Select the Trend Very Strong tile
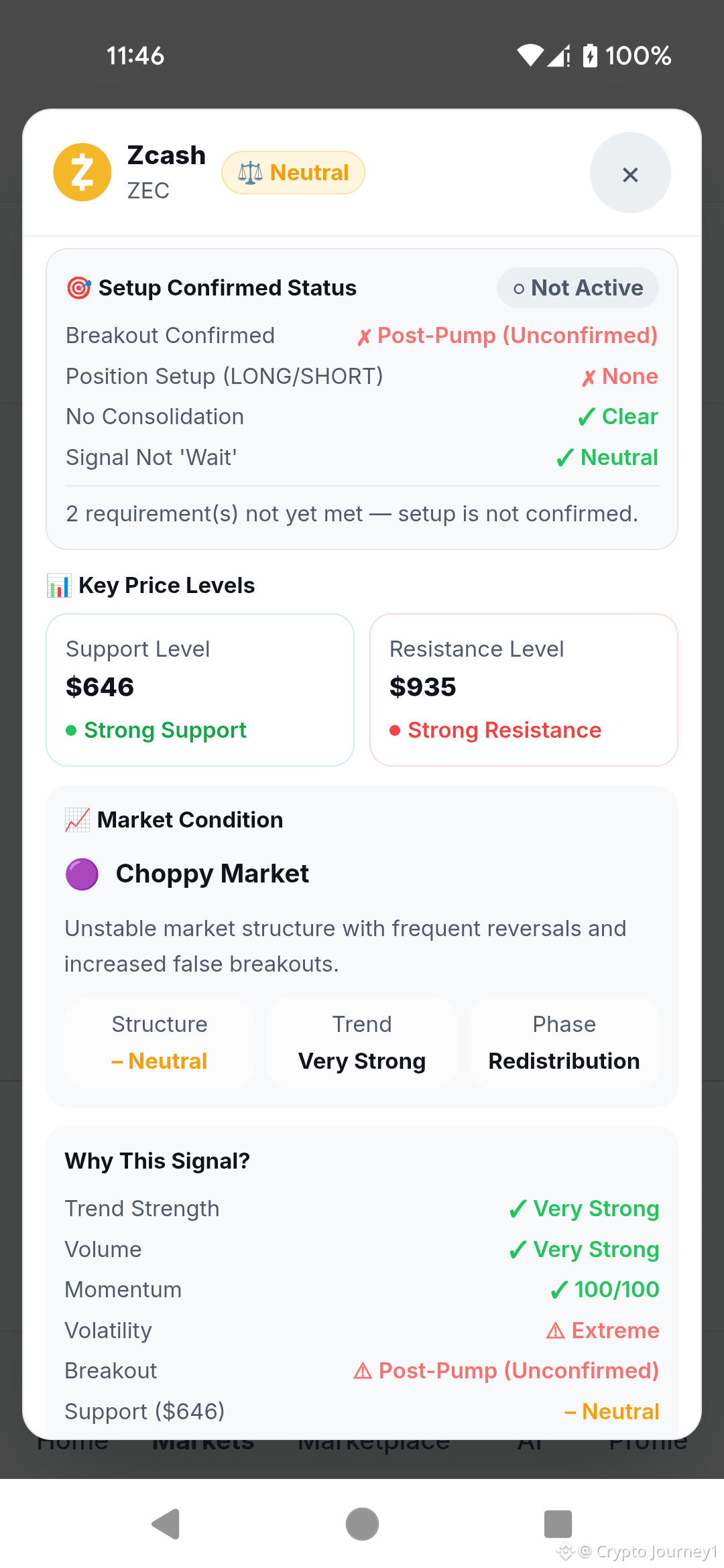Screen dimensions: 724x1568 click(x=362, y=1043)
